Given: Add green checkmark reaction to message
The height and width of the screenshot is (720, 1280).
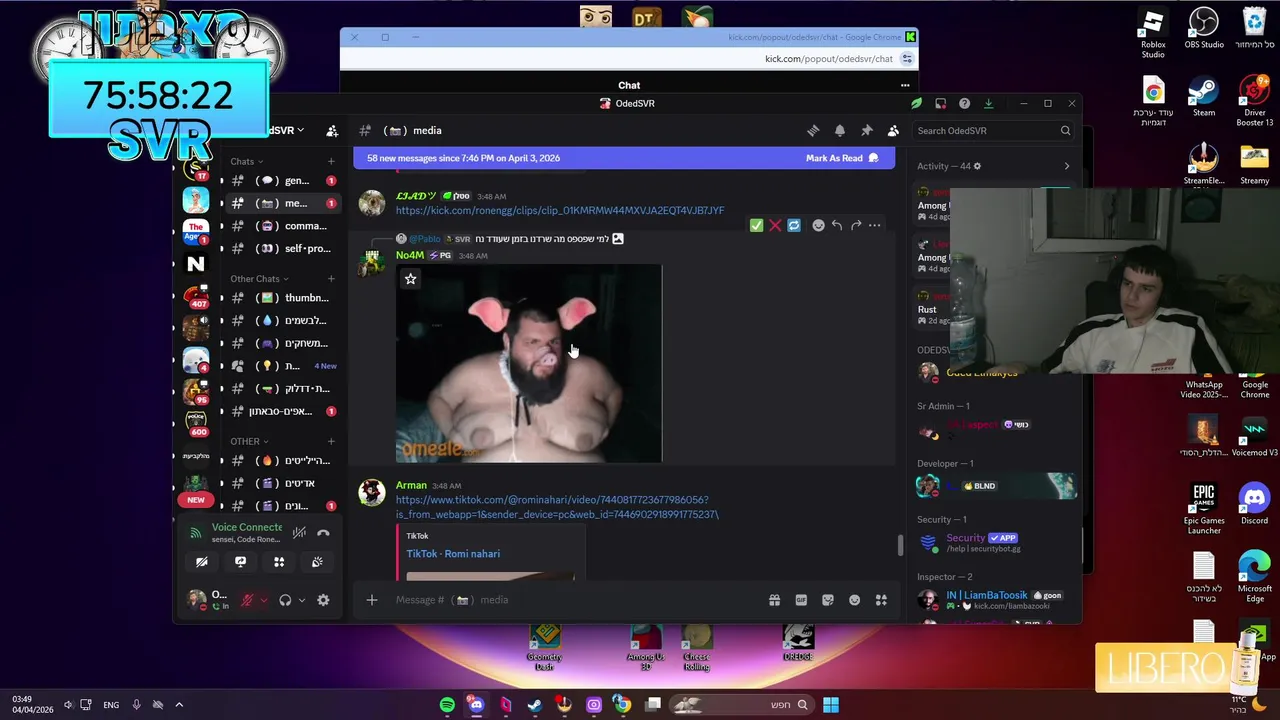Looking at the screenshot, I should coord(757,225).
